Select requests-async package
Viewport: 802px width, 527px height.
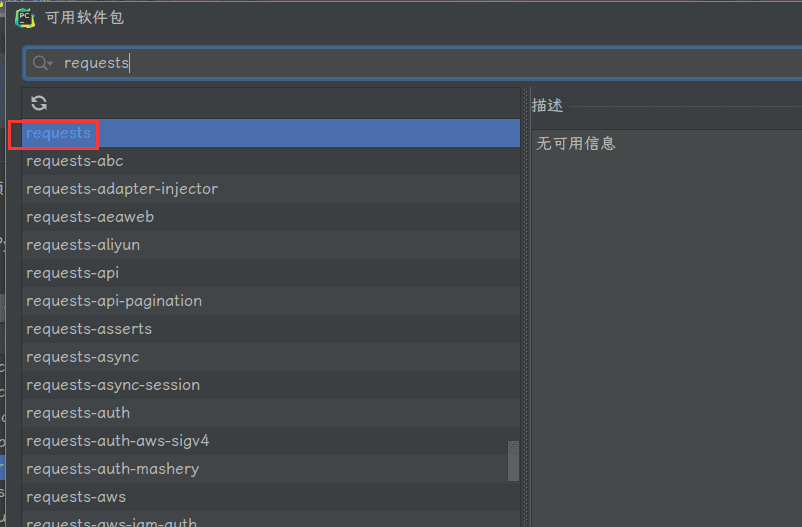click(83, 357)
